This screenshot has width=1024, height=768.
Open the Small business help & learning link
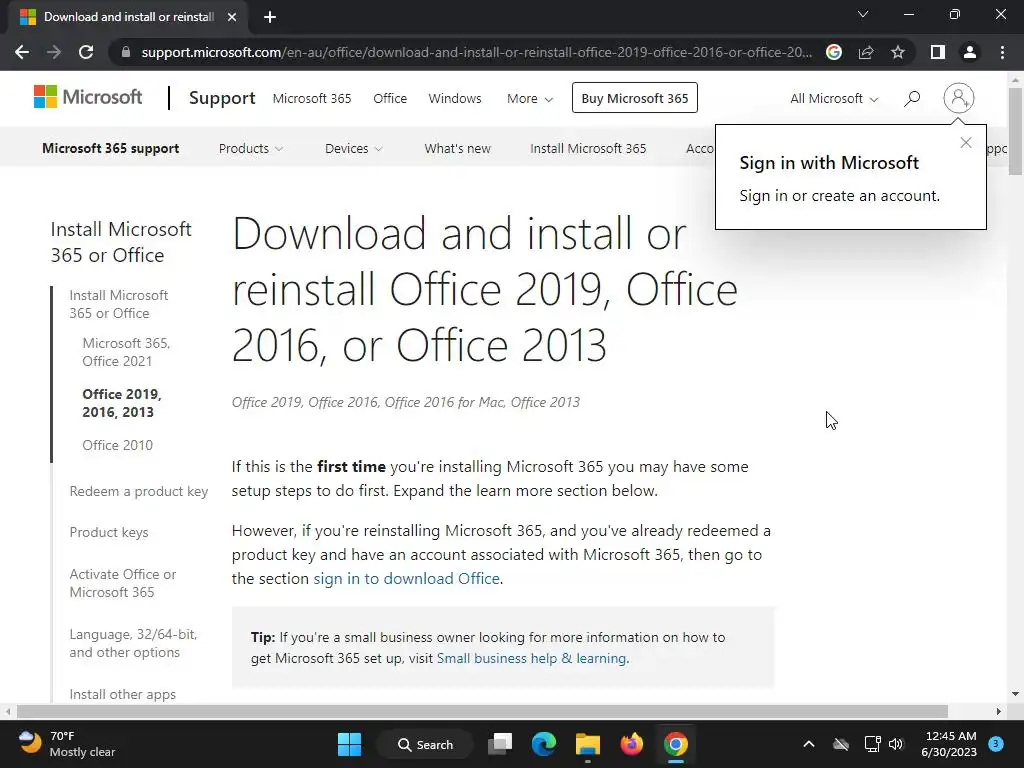pos(531,658)
